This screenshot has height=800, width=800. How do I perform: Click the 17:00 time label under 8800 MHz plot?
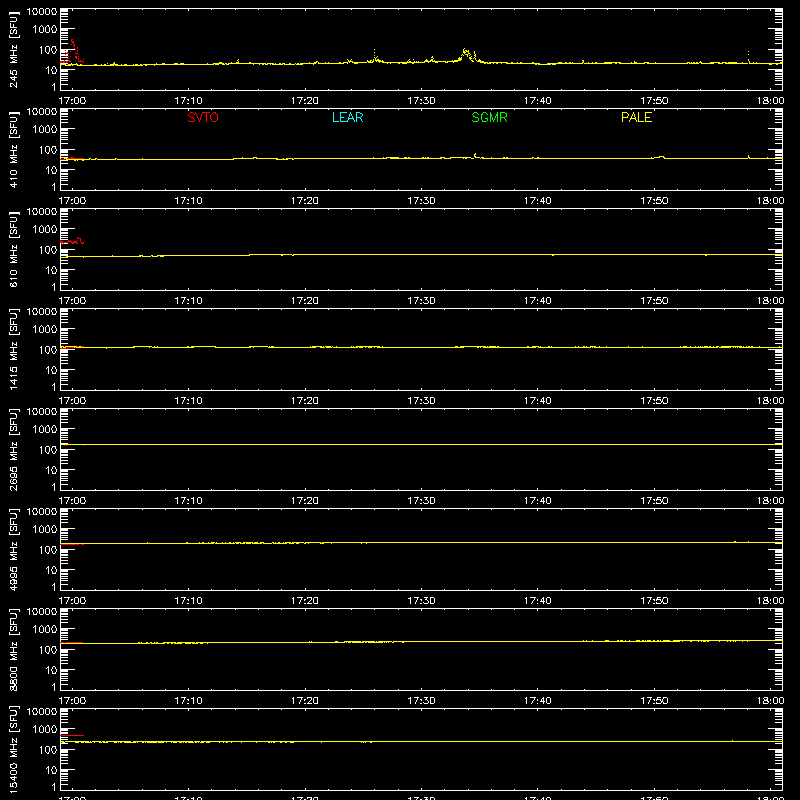(x=72, y=701)
